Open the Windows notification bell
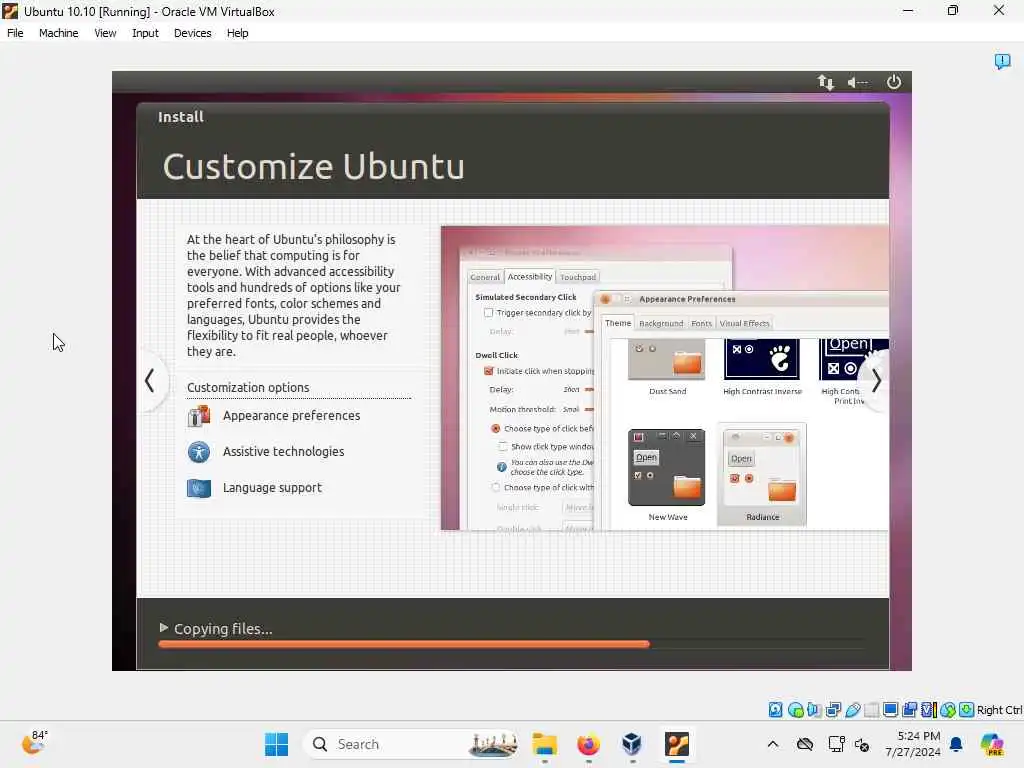Image resolution: width=1024 pixels, height=768 pixels. coord(956,744)
